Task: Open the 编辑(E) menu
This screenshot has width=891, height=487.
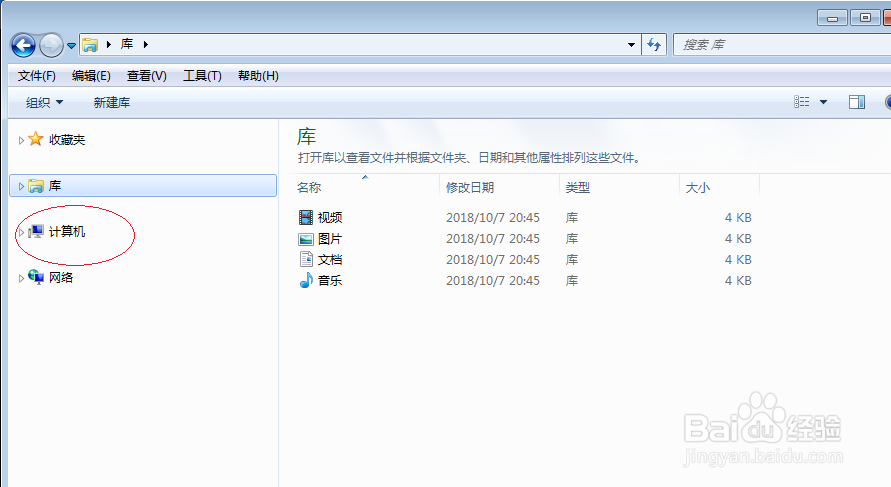Action: 91,76
